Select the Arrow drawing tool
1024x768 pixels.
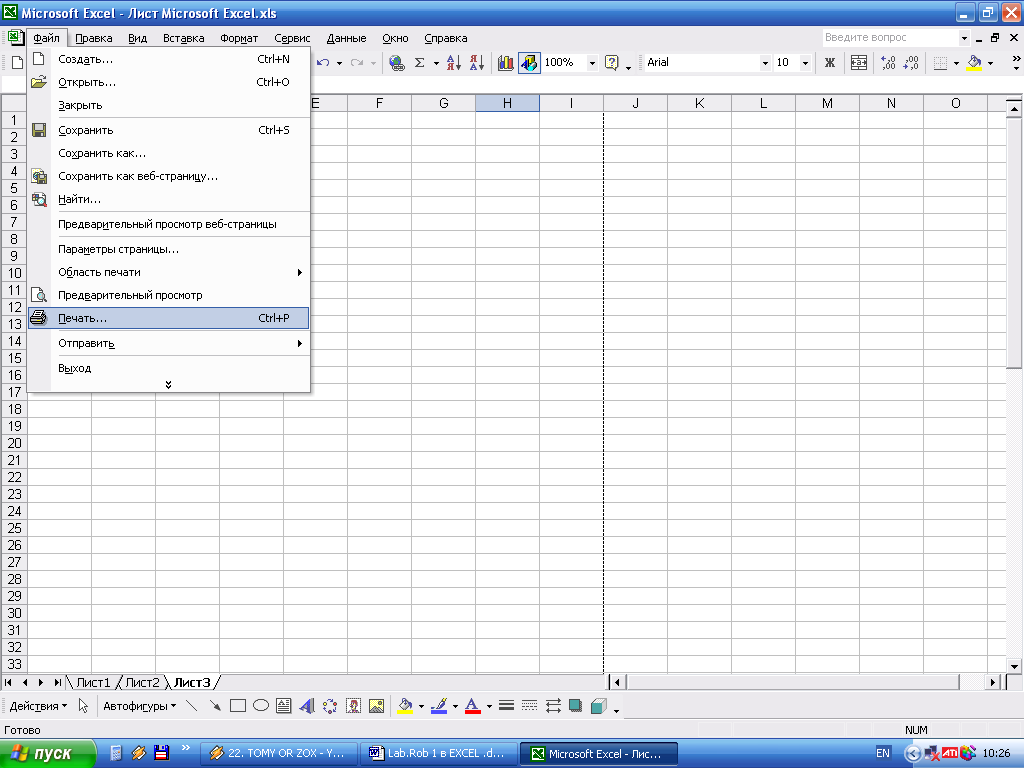[x=214, y=705]
